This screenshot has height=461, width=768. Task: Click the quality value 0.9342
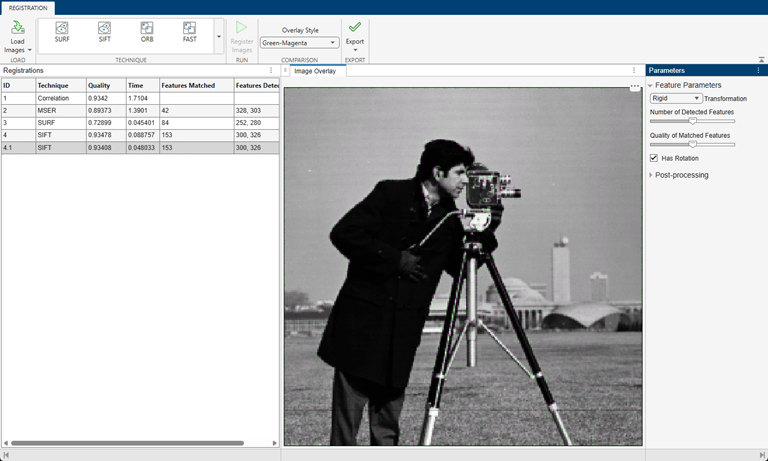click(x=98, y=98)
